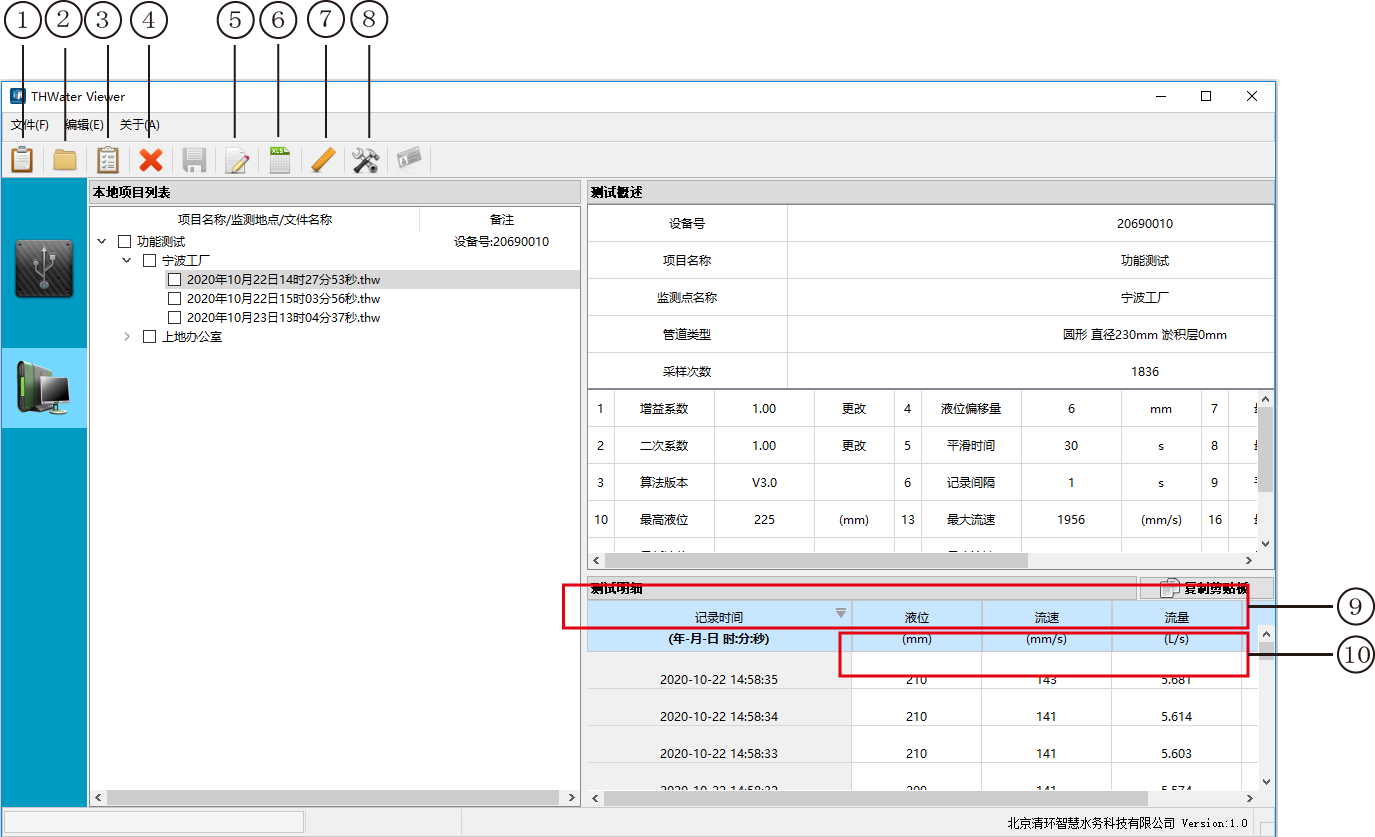Viewport: 1375px width, 837px height.
Task: Expand the 上地办公室 tree node
Action: [x=127, y=336]
